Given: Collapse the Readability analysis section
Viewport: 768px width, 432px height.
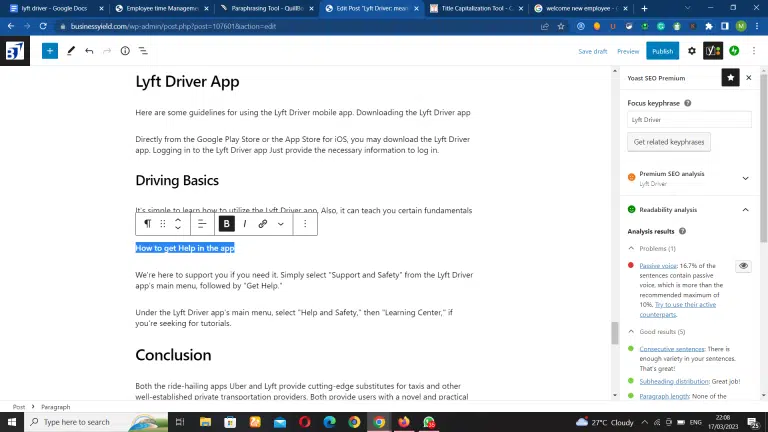Looking at the screenshot, I should [745, 210].
